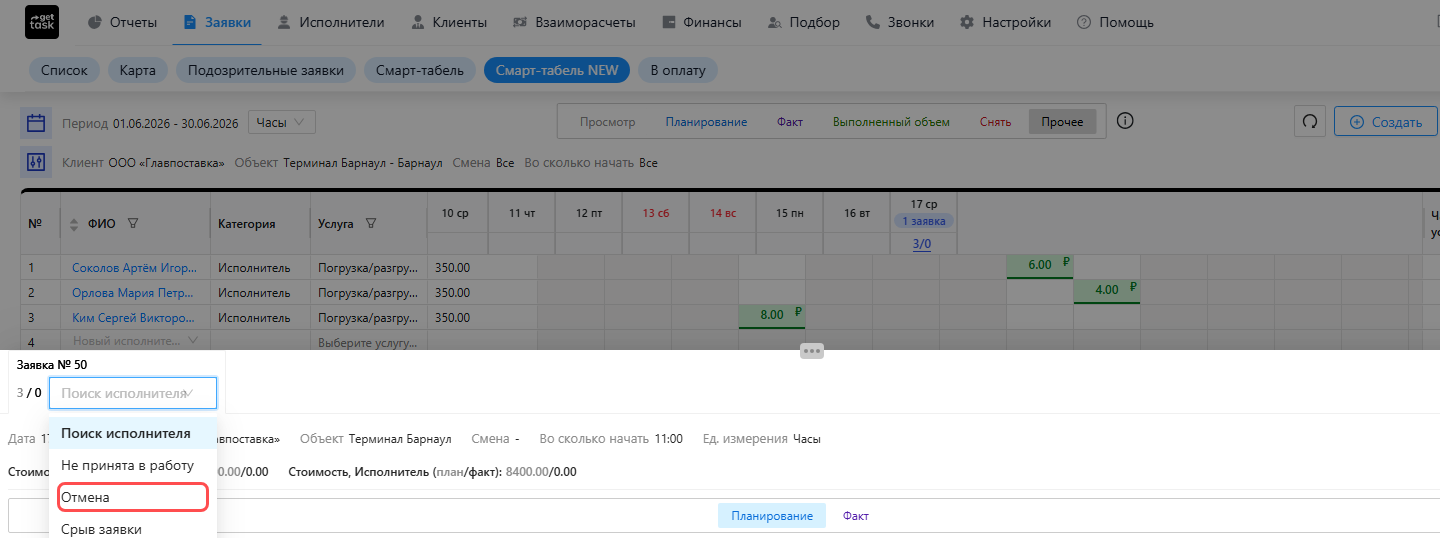Open the filter settings sliders icon
Screen dimensions: 1440x538
coord(36,162)
